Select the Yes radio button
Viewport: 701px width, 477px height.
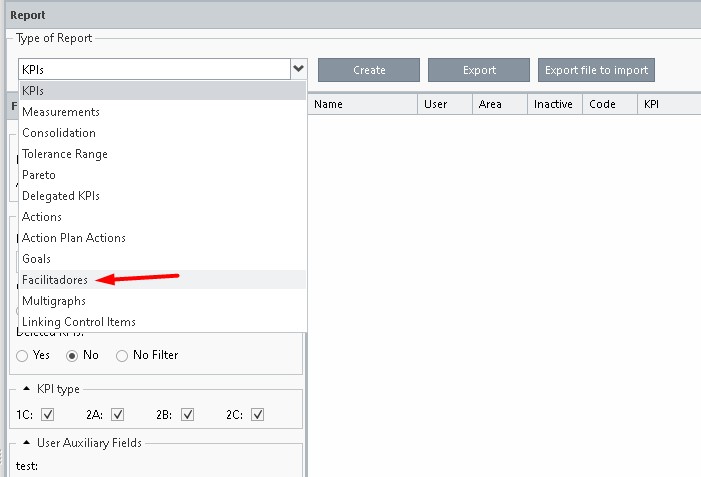23,355
